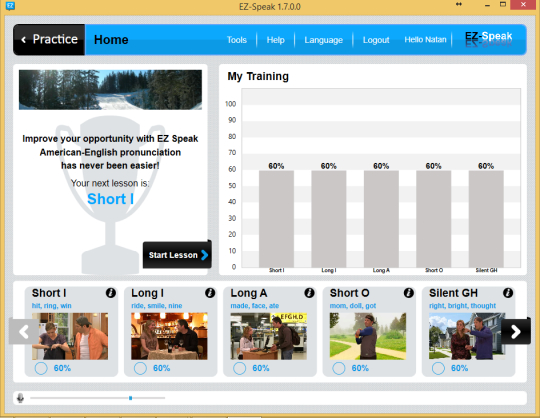Open the Silent GH lesson card title
The height and width of the screenshot is (418, 540).
tap(453, 293)
